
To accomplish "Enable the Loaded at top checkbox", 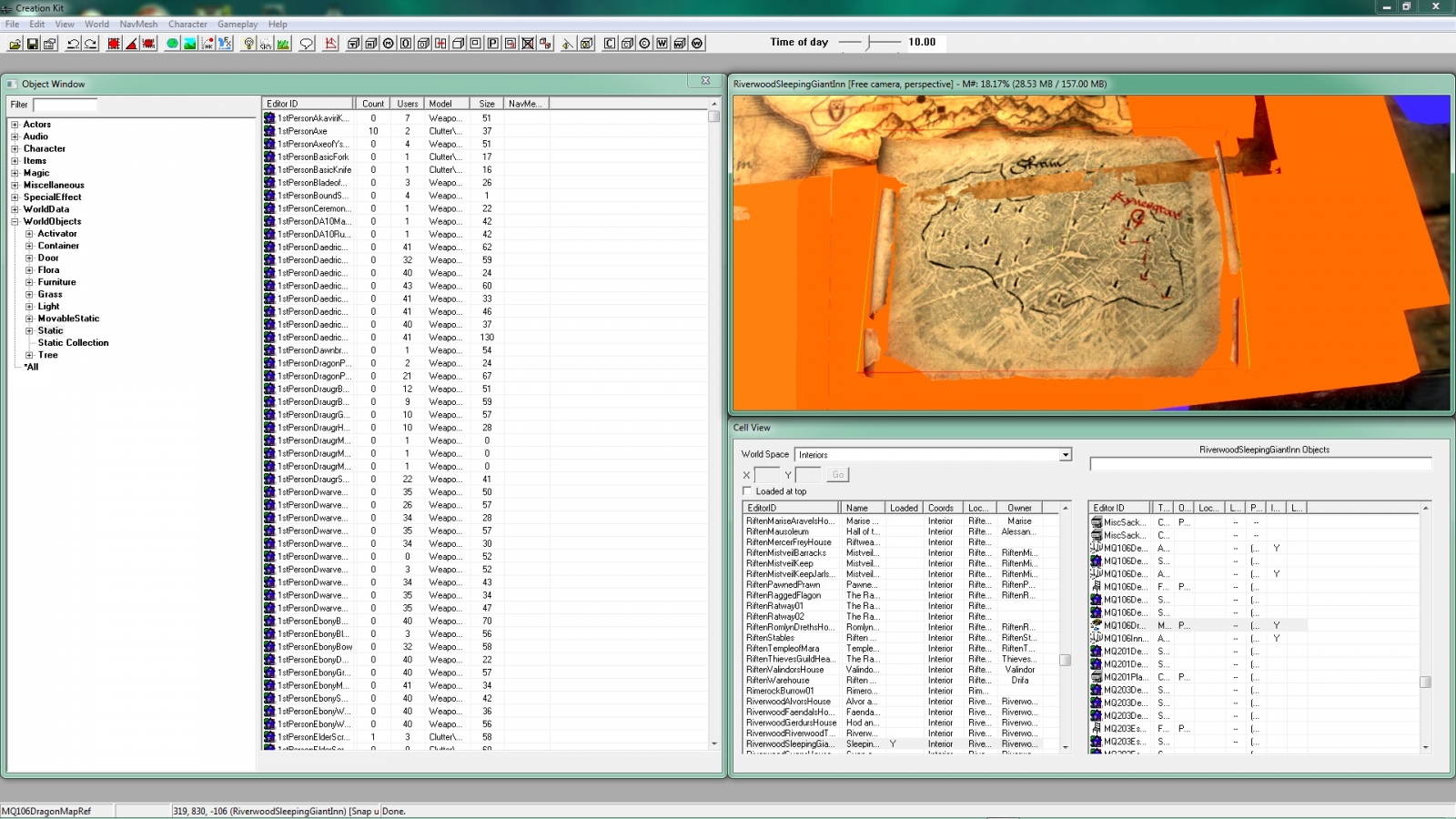I will 748,490.
